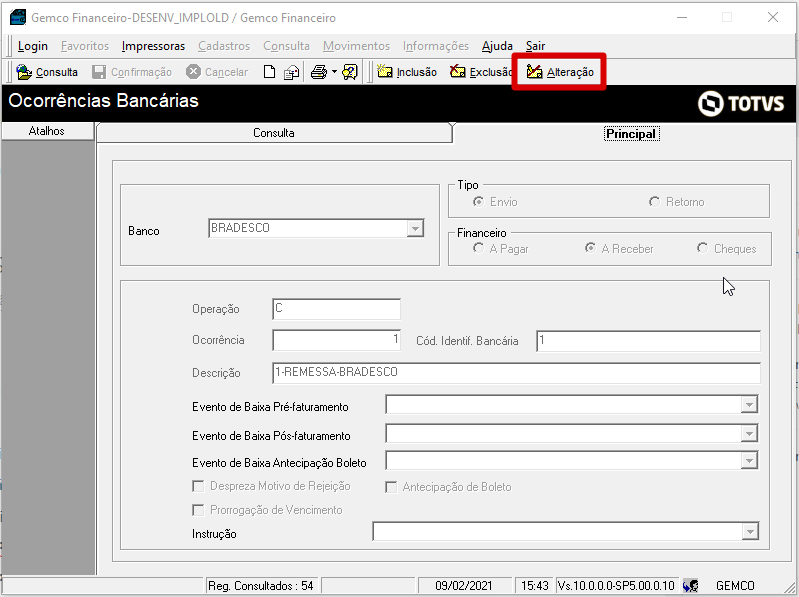
Task: Click the Ocorrência input field
Action: [336, 340]
